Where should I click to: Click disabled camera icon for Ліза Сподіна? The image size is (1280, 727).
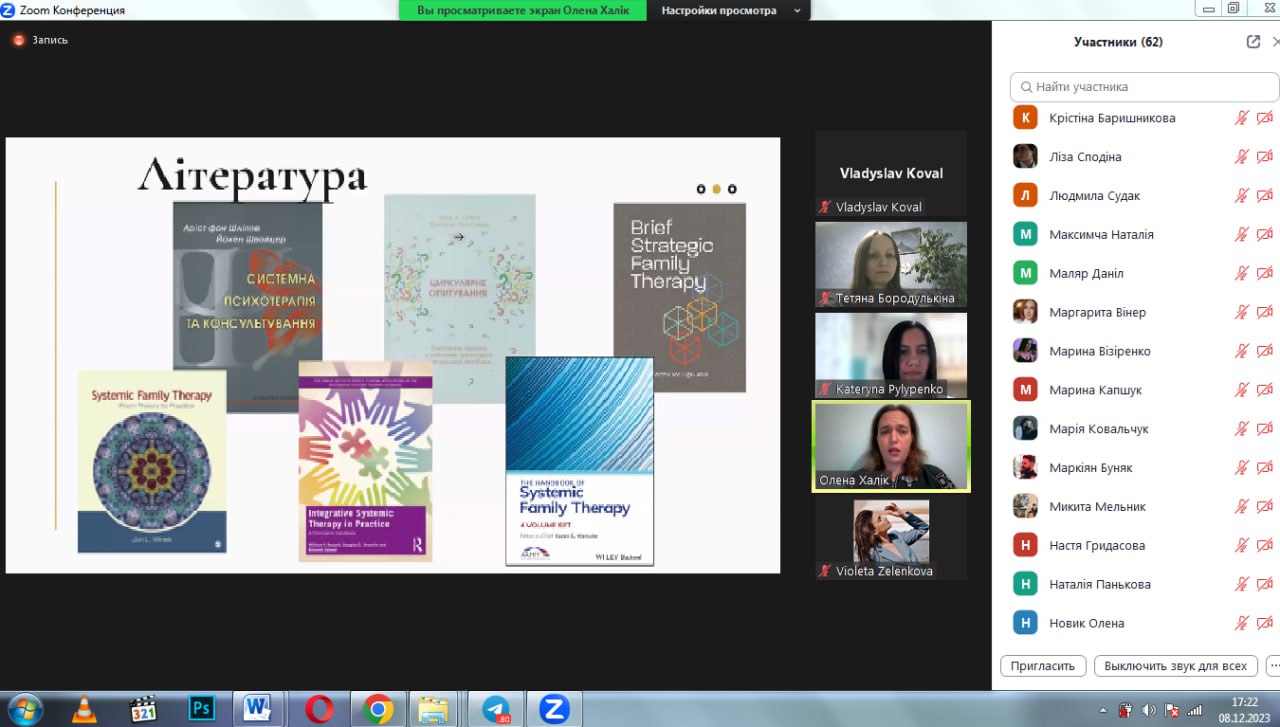pyautogui.click(x=1264, y=157)
